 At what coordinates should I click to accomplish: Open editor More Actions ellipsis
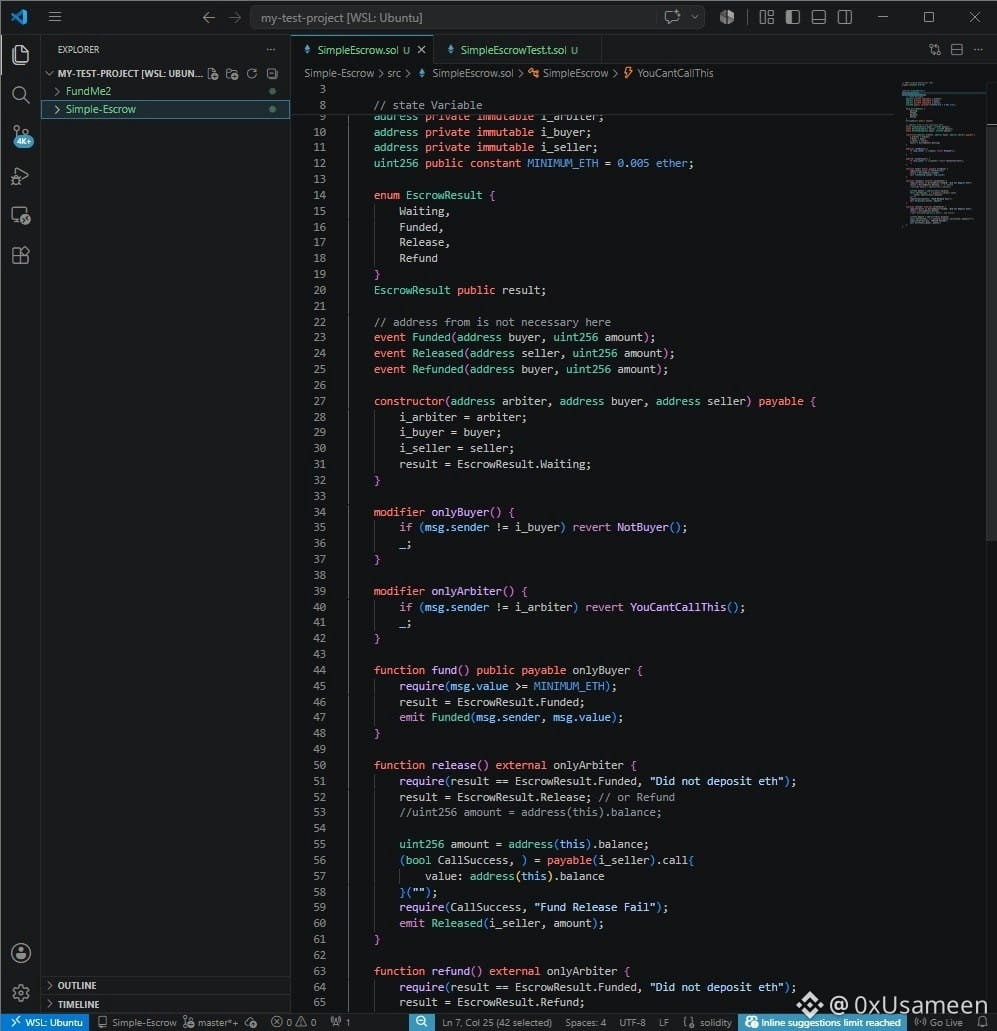[979, 49]
